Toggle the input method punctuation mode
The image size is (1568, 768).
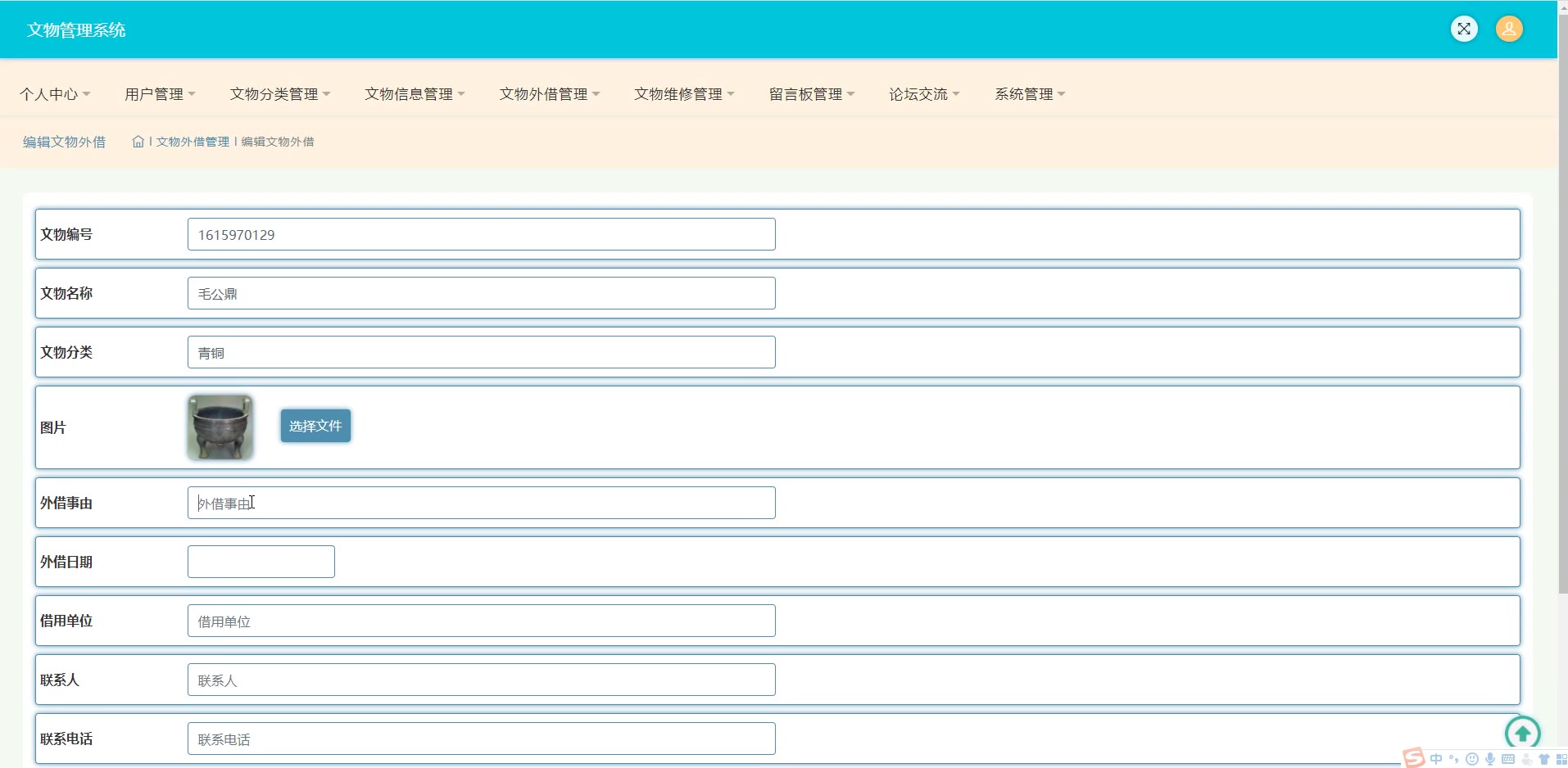point(1454,759)
